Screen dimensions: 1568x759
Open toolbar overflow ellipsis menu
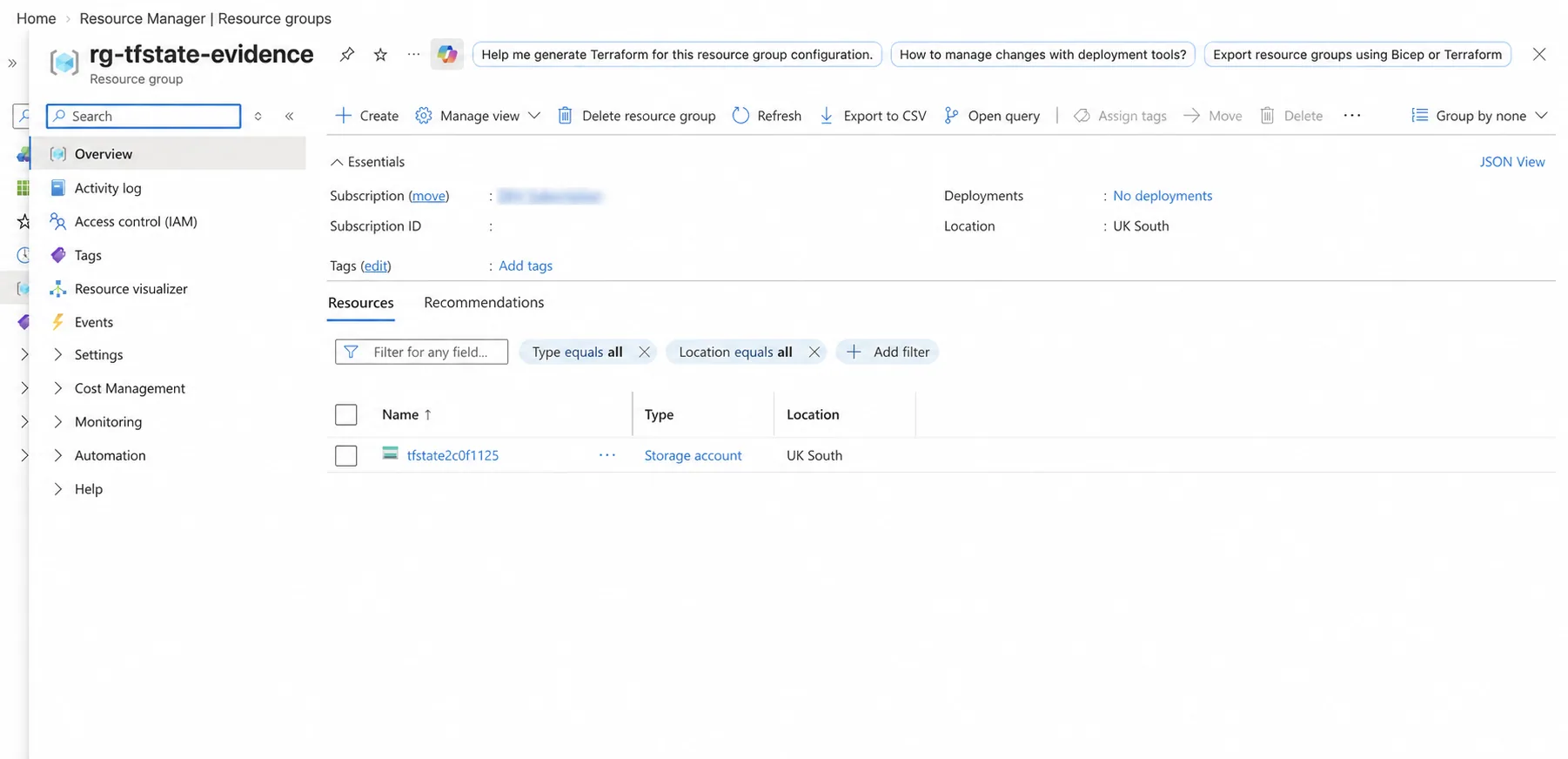[x=1351, y=116]
